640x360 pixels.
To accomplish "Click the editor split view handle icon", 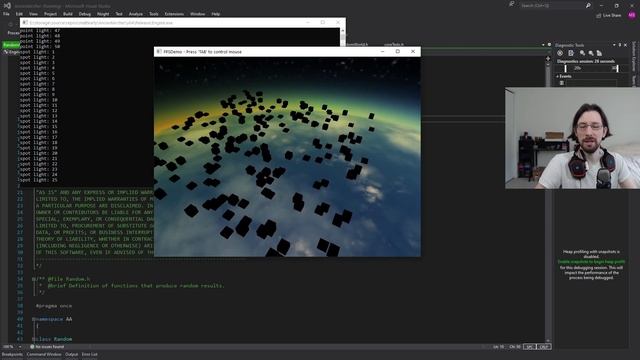I will coord(548,59).
